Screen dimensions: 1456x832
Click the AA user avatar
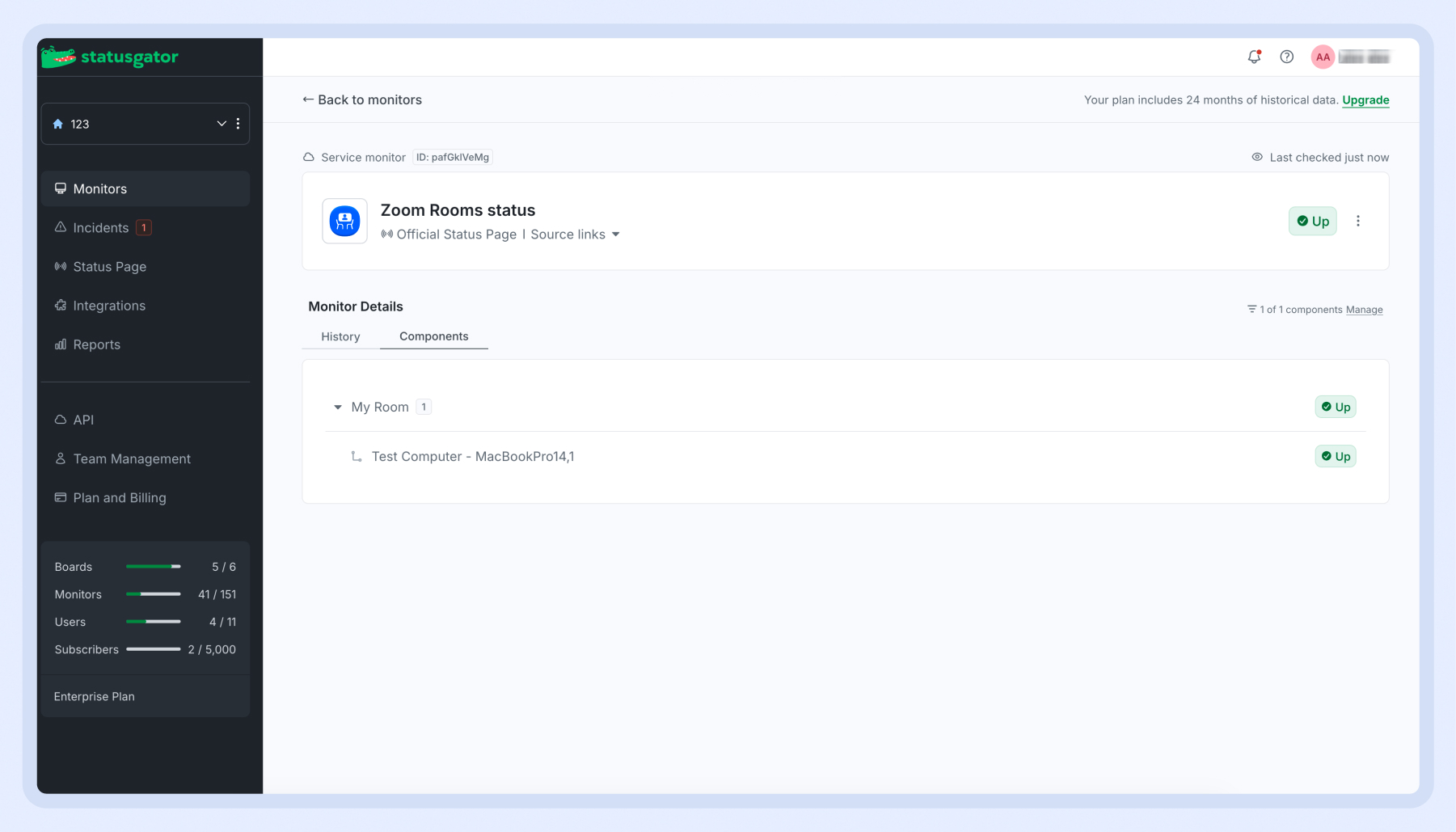pyautogui.click(x=1323, y=57)
